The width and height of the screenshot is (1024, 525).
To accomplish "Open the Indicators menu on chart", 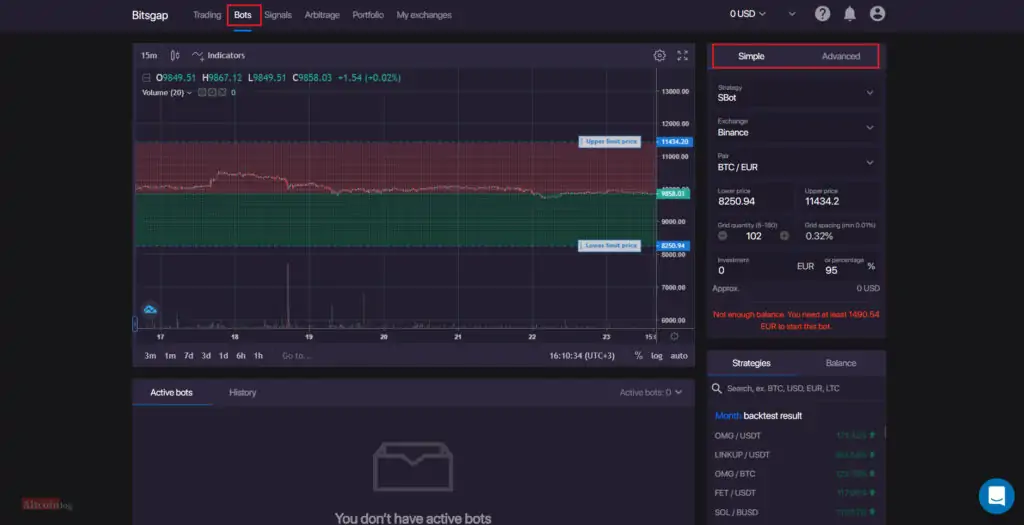I will pos(219,56).
